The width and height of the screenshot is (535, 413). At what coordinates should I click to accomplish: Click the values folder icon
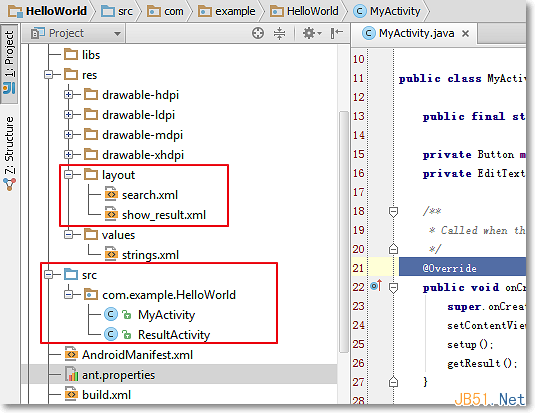pyautogui.click(x=91, y=234)
